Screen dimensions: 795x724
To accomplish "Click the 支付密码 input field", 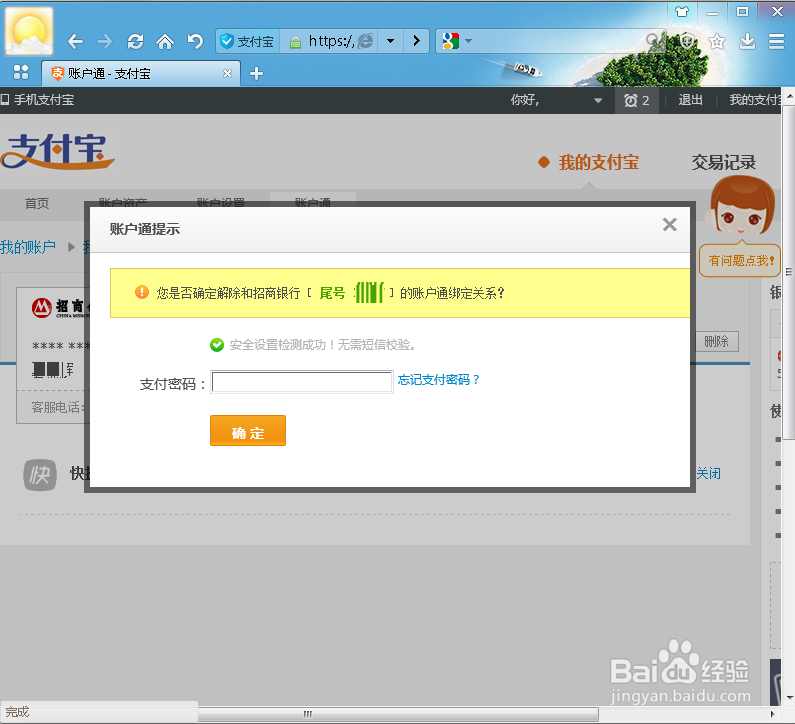I will pos(302,382).
